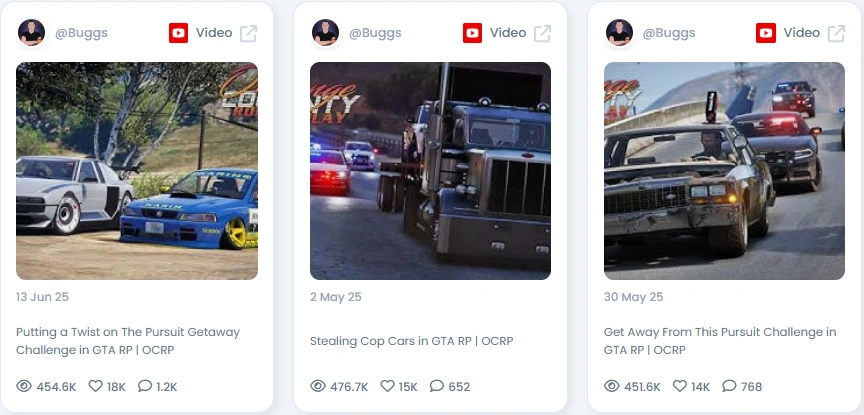Open thumbnail of old car chased by police
The height and width of the screenshot is (415, 864).
(x=724, y=171)
